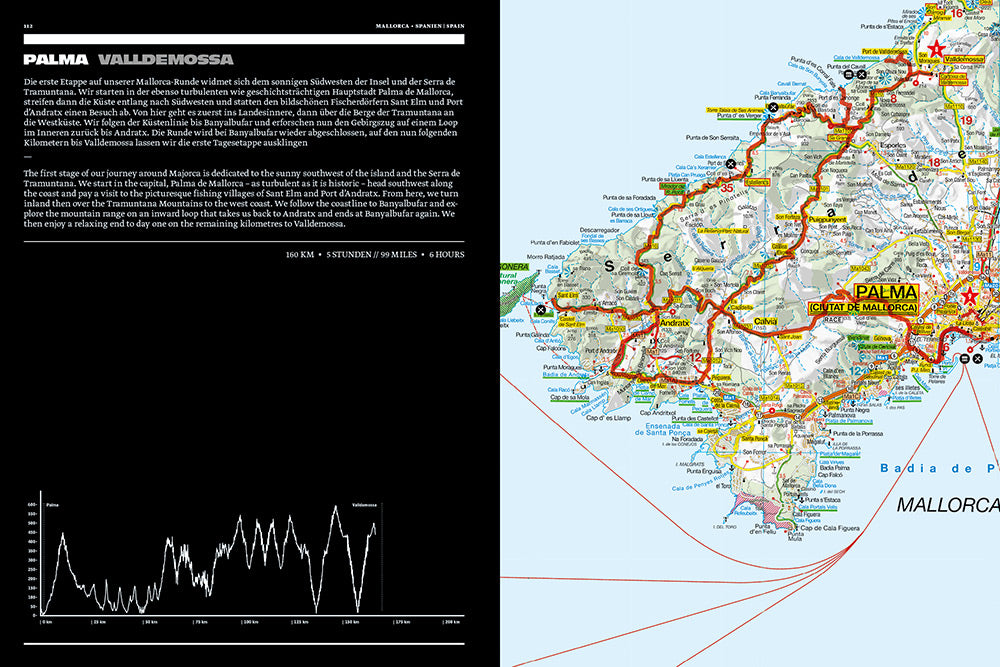1000x667 pixels.
Task: Click the Calvià town label on the map
Action: [x=767, y=320]
